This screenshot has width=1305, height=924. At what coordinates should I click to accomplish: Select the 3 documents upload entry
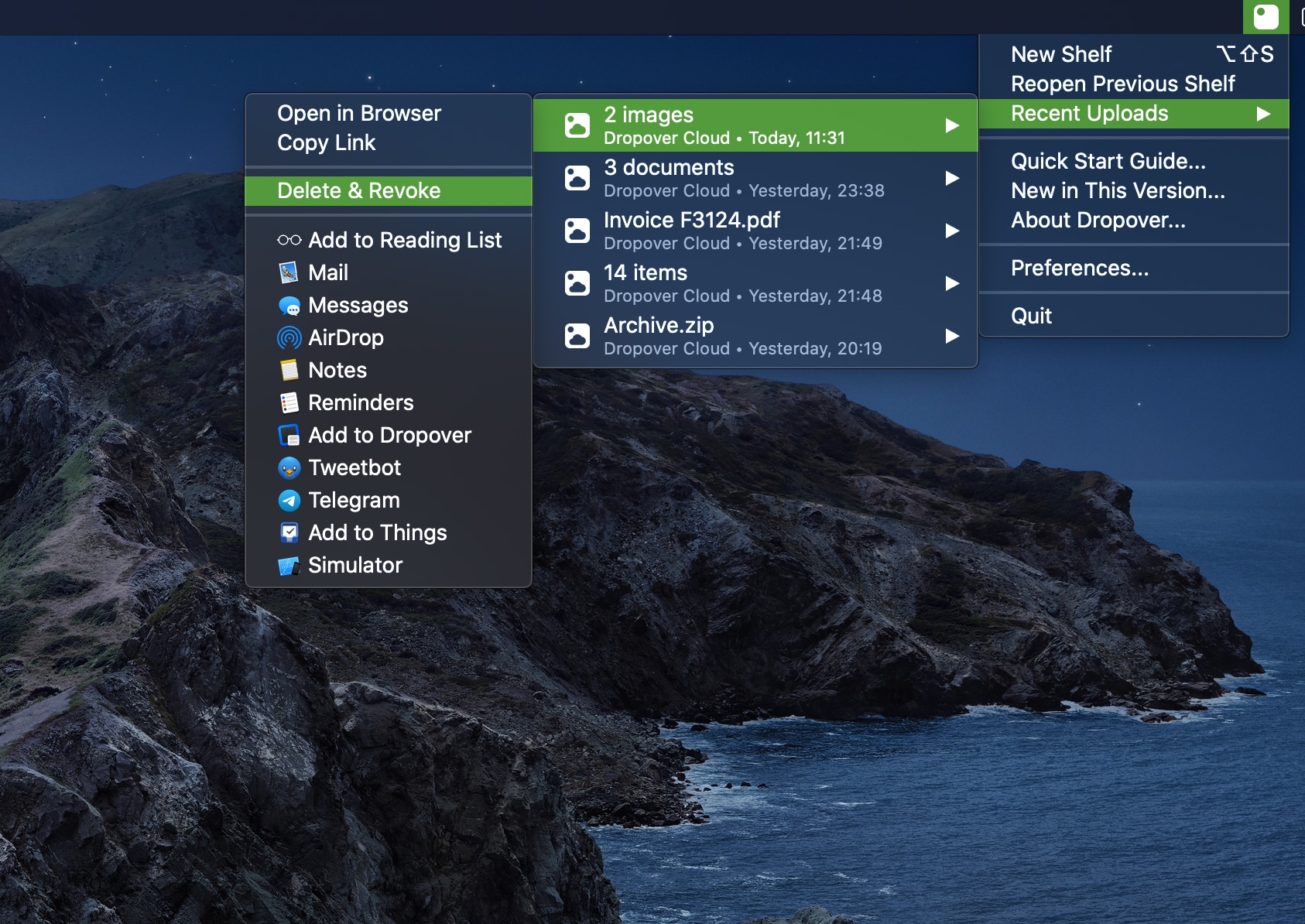pyautogui.click(x=755, y=178)
